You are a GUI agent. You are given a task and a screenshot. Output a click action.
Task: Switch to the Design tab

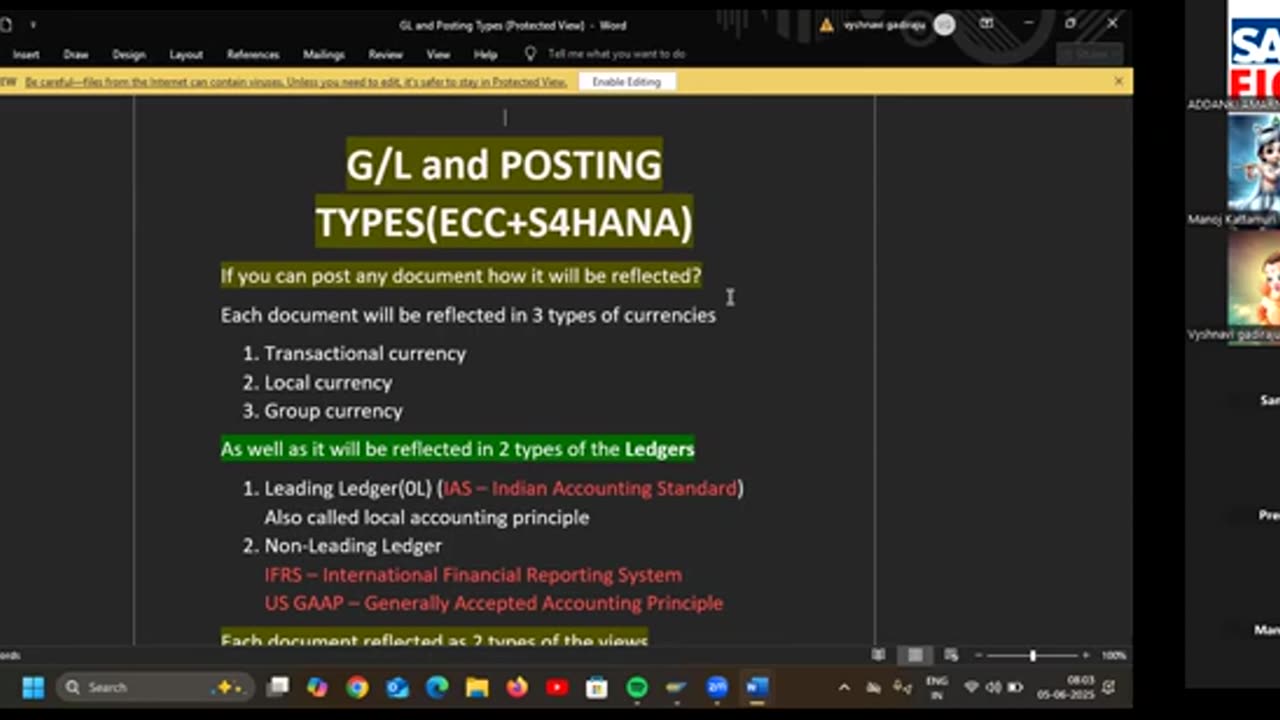[x=129, y=54]
